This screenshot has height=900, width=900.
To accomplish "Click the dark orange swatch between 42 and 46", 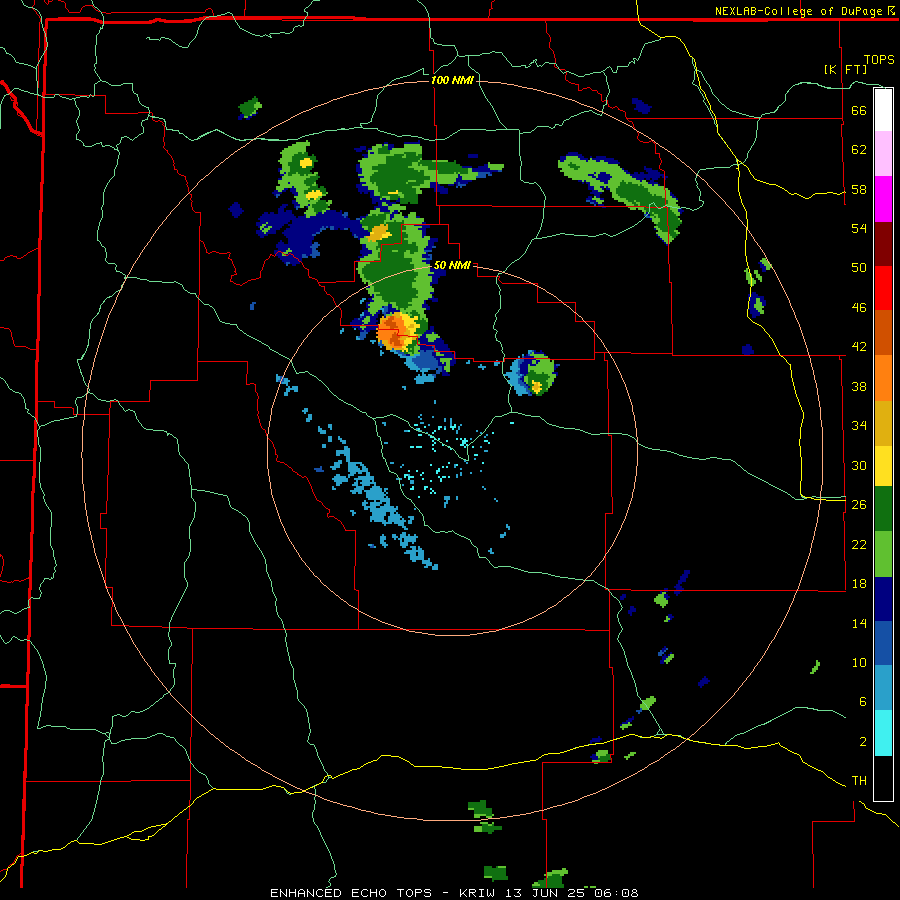I will pyautogui.click(x=883, y=333).
